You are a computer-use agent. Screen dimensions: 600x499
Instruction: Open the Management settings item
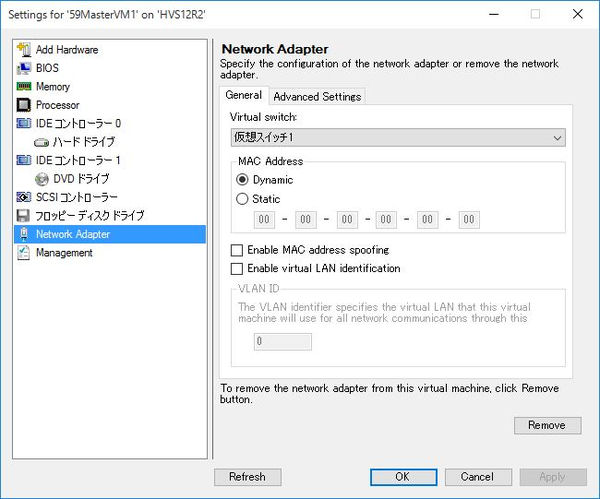(x=63, y=253)
